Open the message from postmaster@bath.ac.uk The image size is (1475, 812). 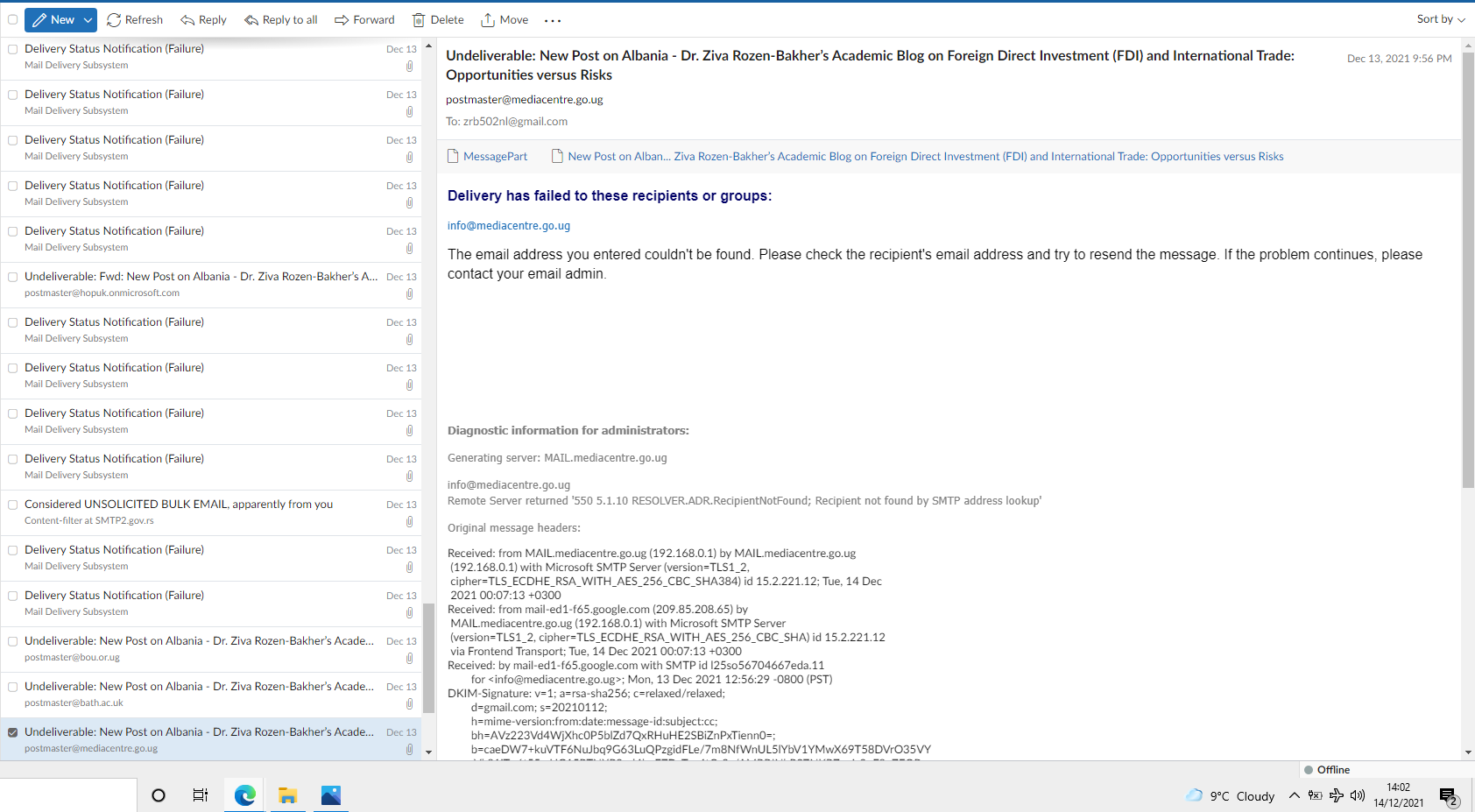(211, 695)
